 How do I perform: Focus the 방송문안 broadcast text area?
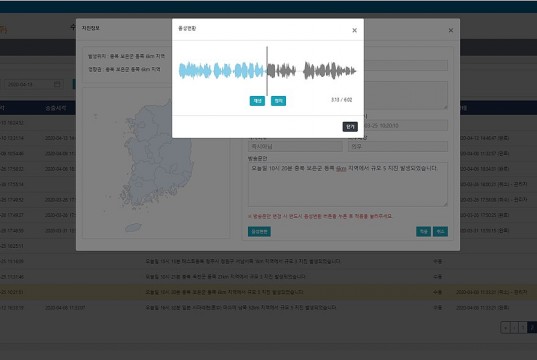point(348,184)
